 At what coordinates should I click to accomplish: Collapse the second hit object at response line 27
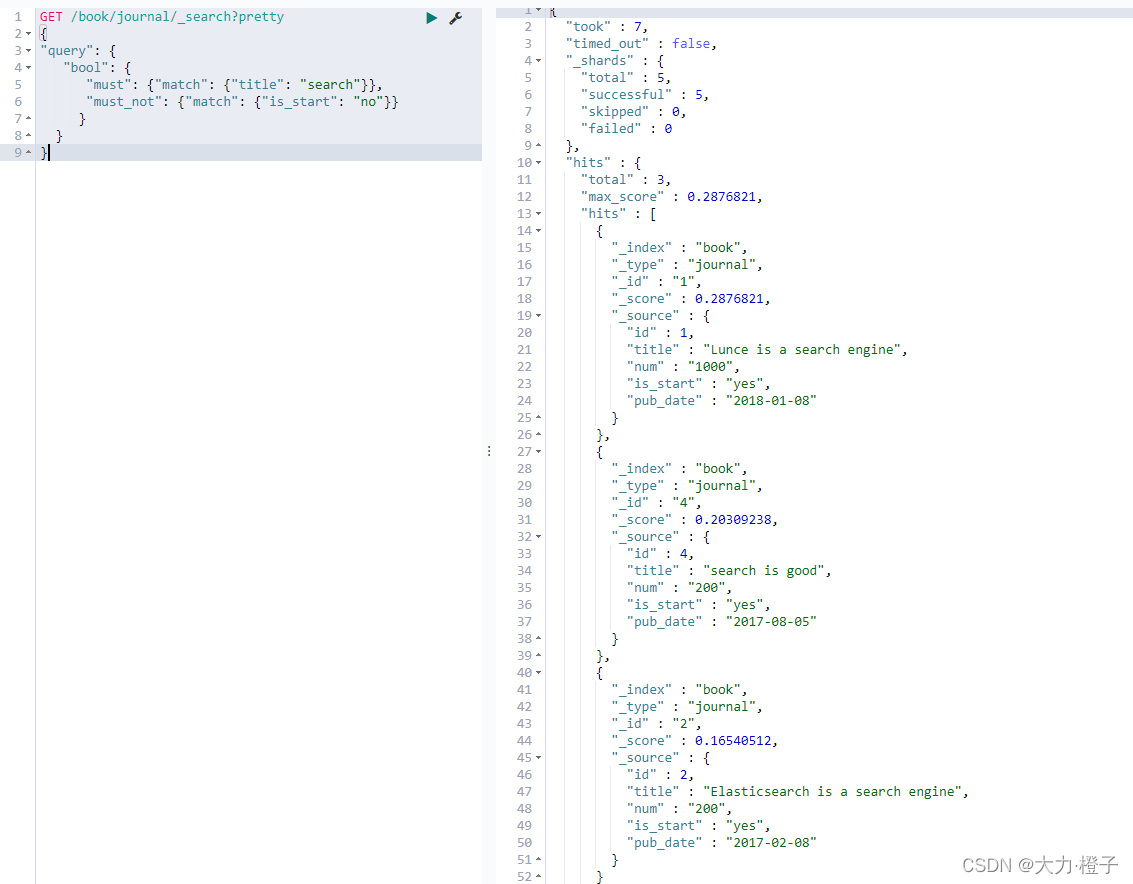[538, 452]
